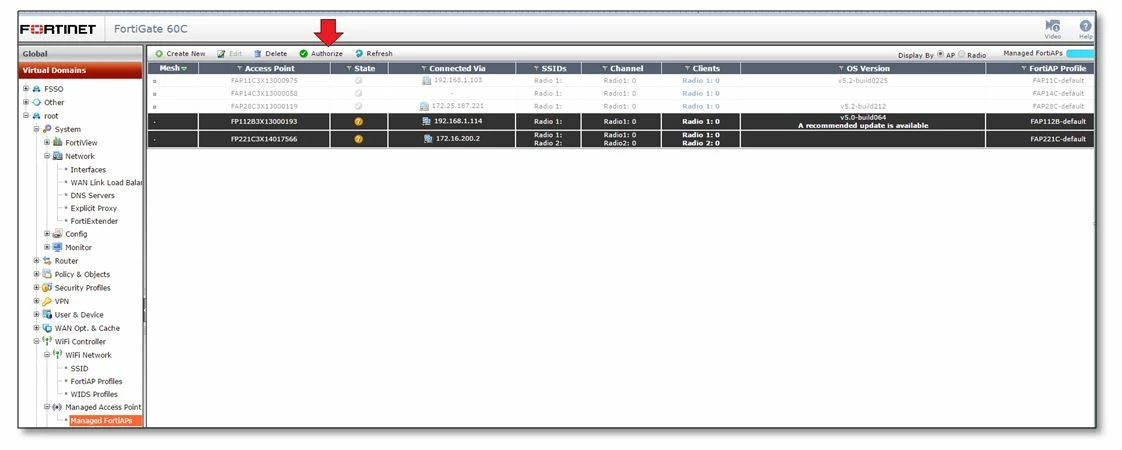
Task: Select access point FAP11C3X13000975
Action: 264,80
